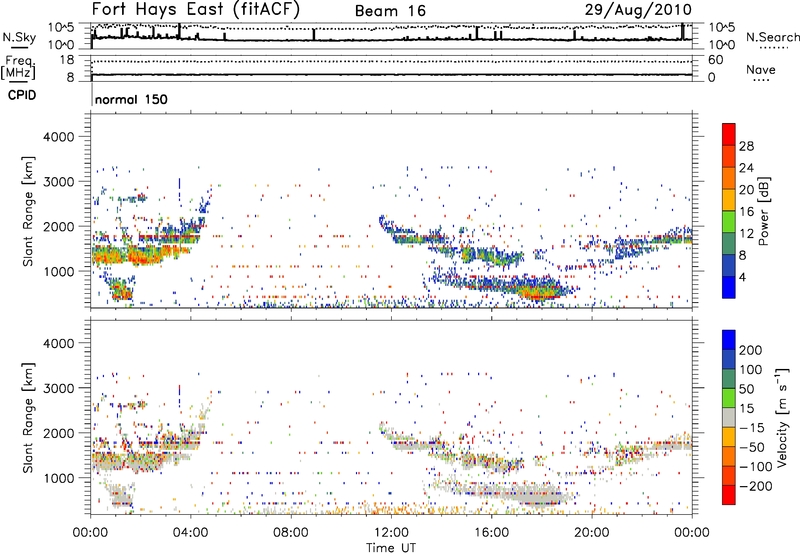Click the '12:00' time axis label
800x554 pixels.
(x=391, y=533)
